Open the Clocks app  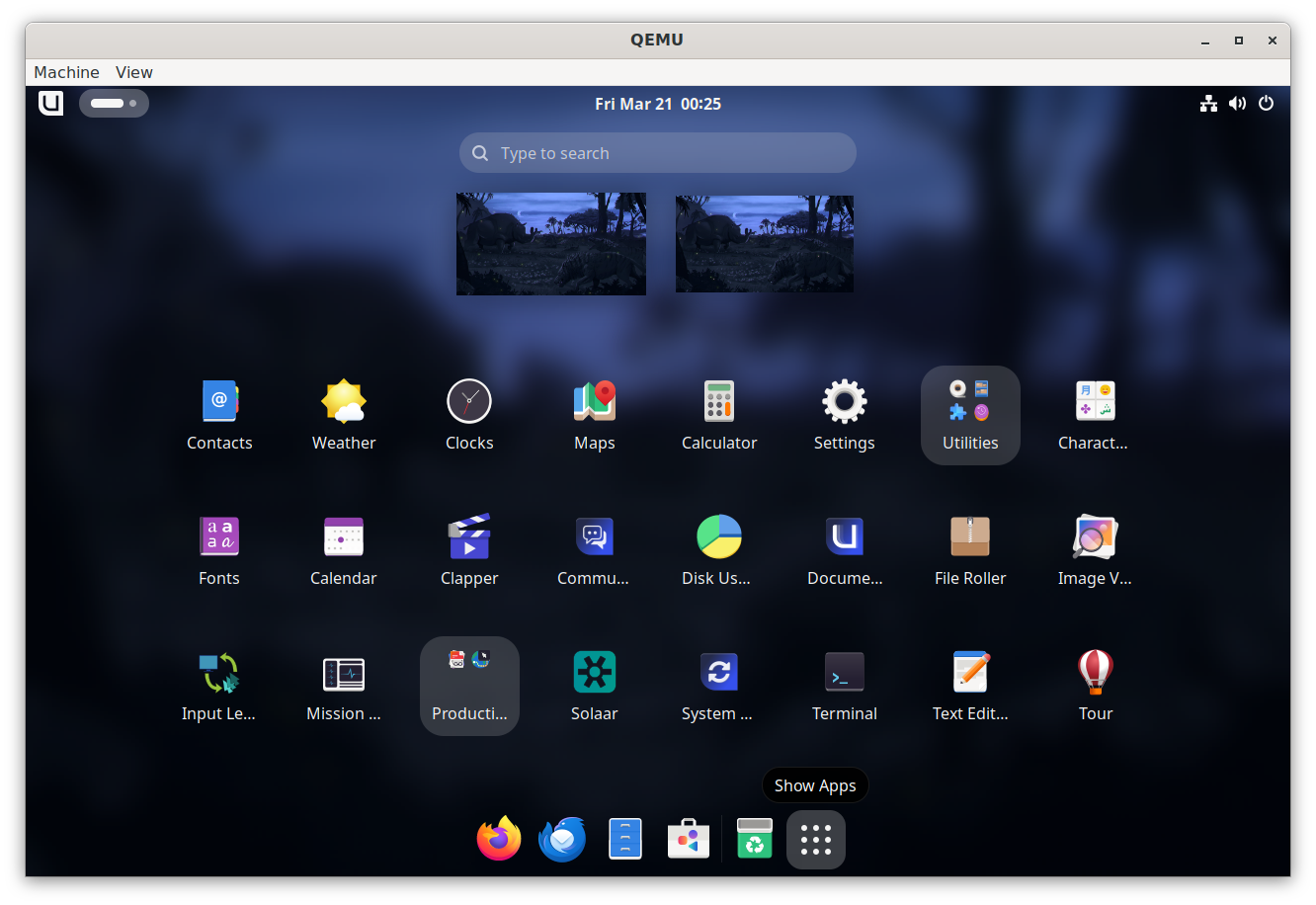469,415
